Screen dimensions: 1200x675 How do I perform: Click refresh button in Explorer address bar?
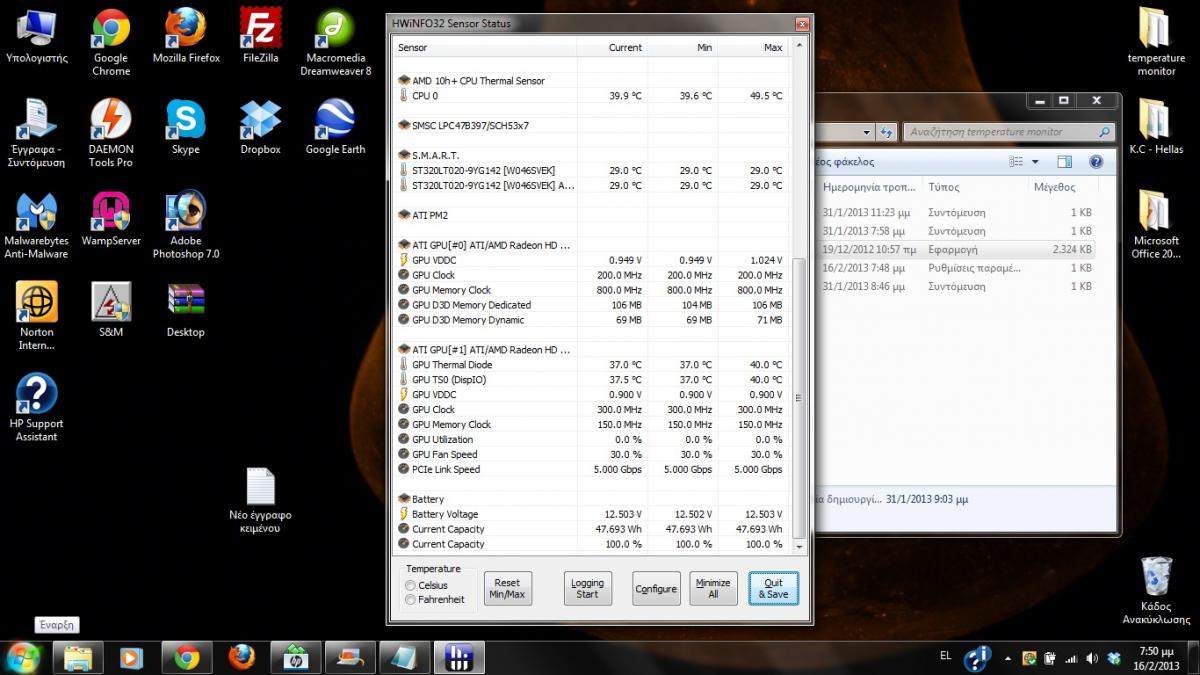[886, 132]
